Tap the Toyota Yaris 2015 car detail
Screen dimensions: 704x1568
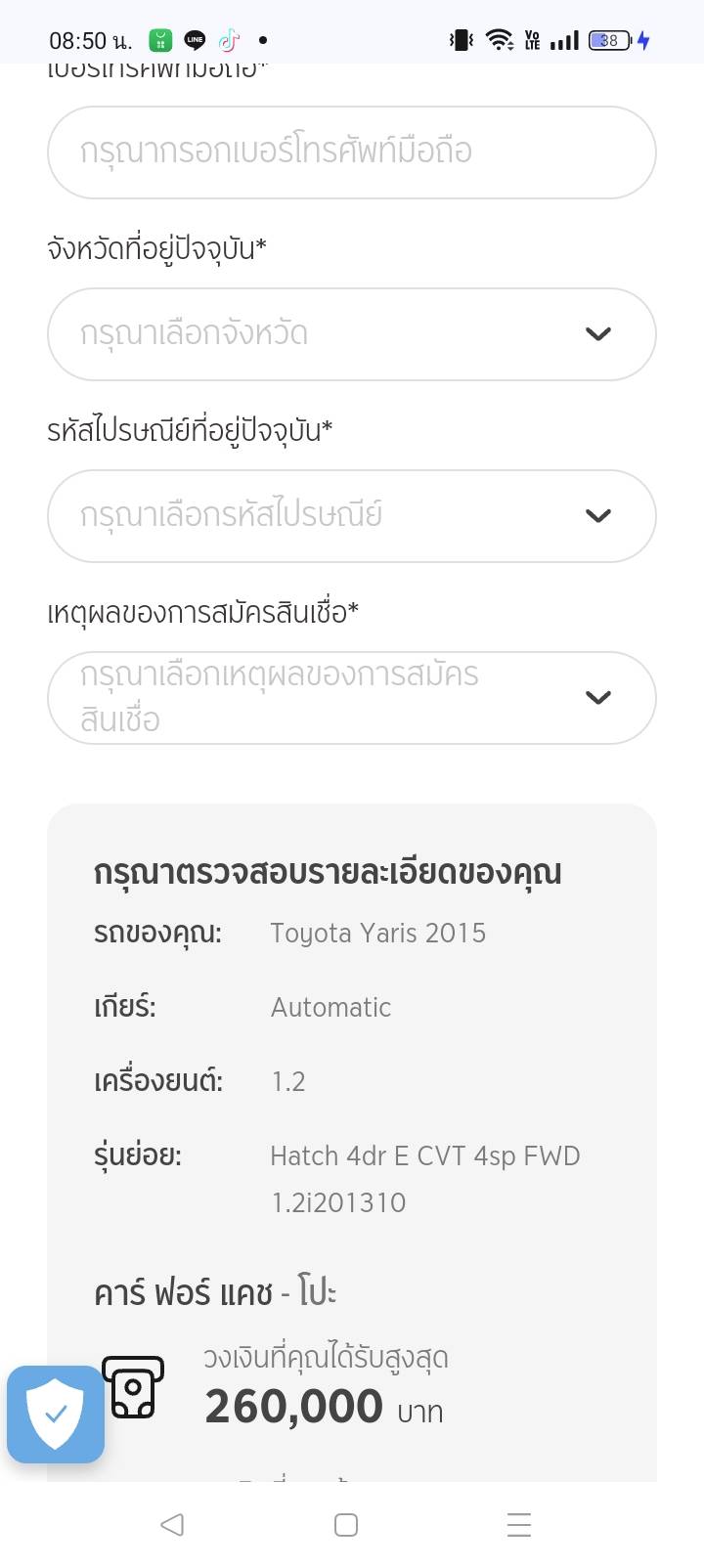(377, 933)
